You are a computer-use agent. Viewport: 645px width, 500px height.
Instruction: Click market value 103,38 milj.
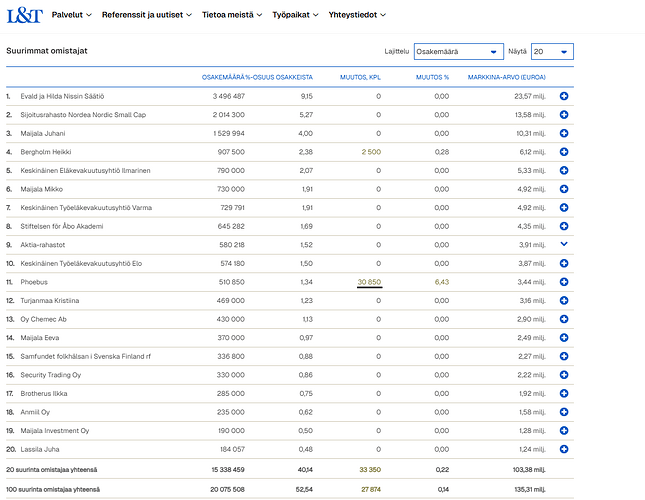[529, 470]
